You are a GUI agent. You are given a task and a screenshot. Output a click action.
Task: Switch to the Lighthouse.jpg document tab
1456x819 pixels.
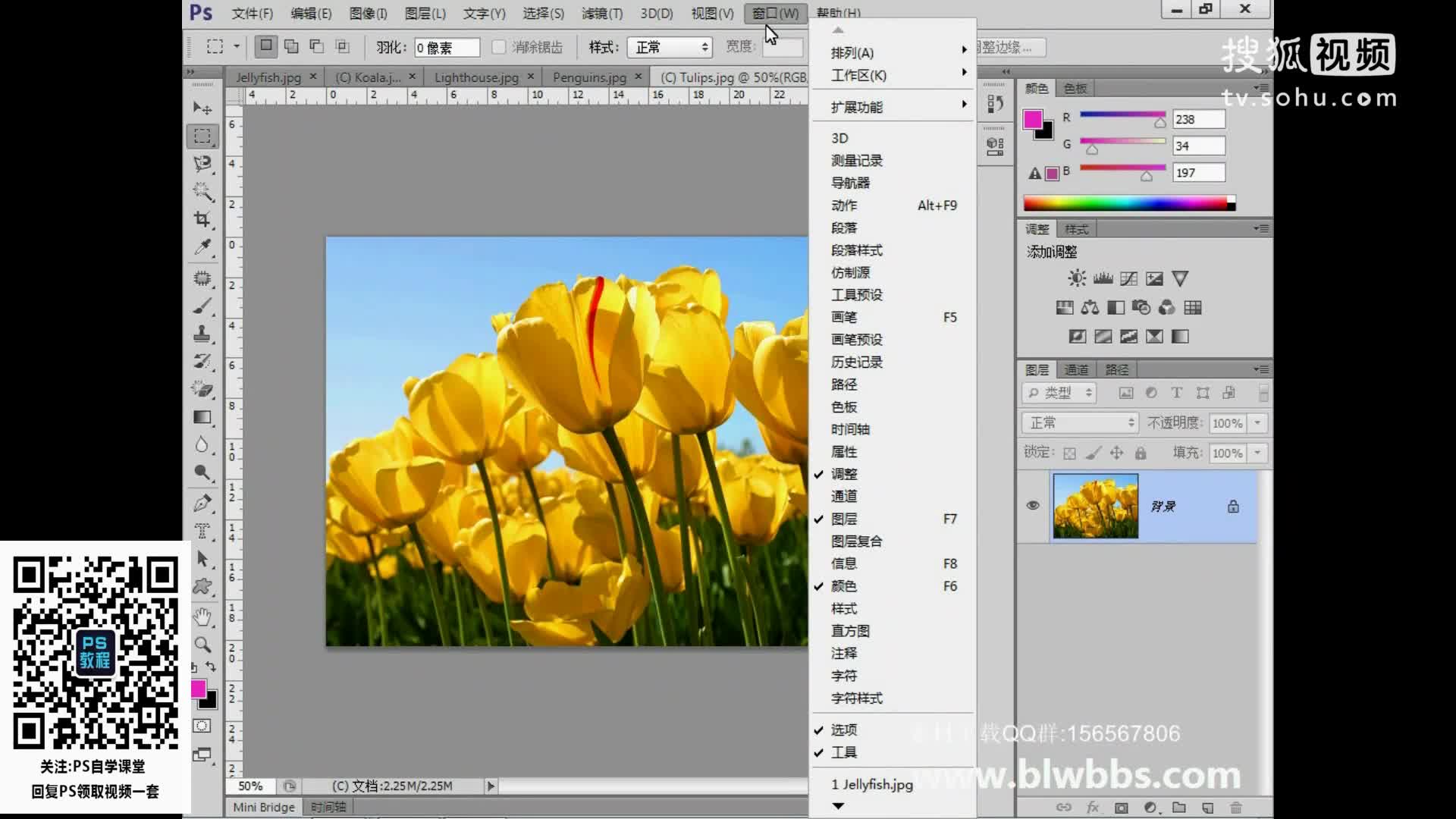(476, 77)
